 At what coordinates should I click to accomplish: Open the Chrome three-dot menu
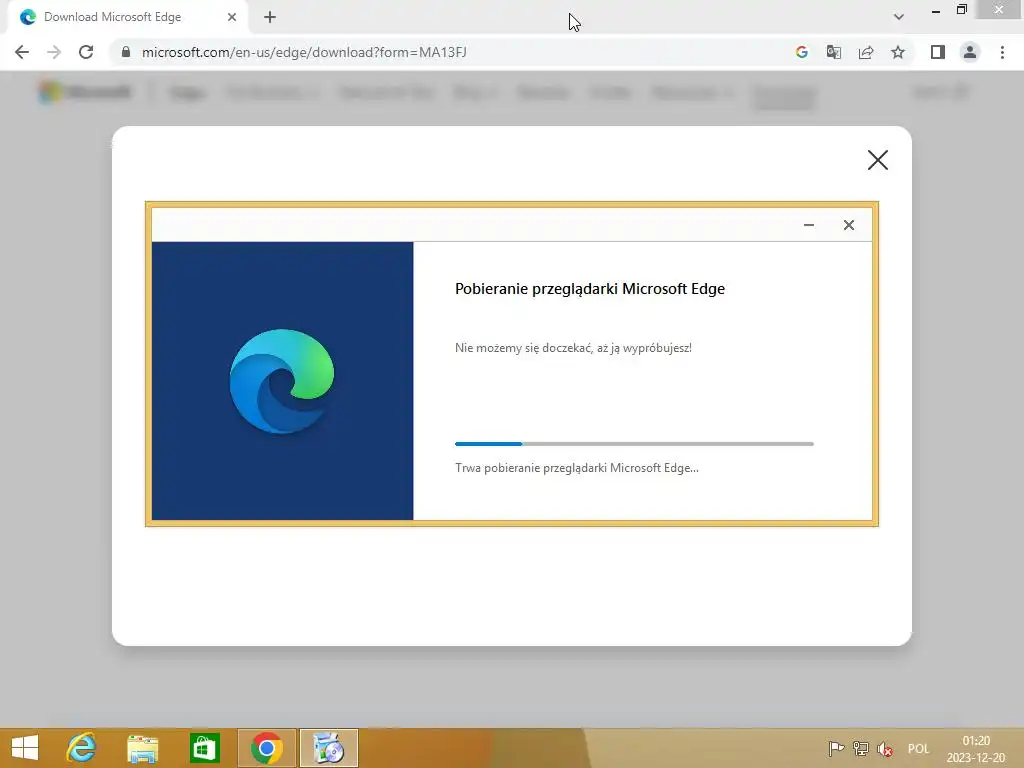click(x=1002, y=52)
